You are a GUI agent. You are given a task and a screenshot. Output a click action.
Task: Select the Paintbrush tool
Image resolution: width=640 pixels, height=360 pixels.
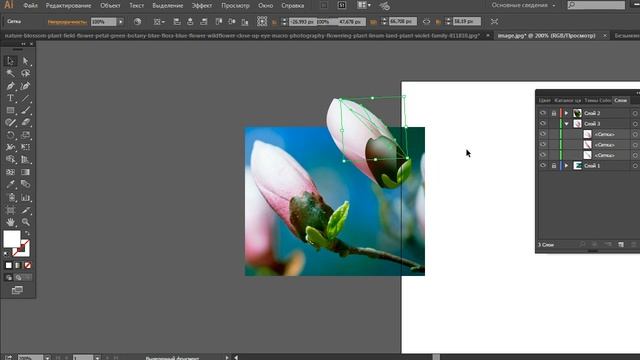(x=25, y=110)
